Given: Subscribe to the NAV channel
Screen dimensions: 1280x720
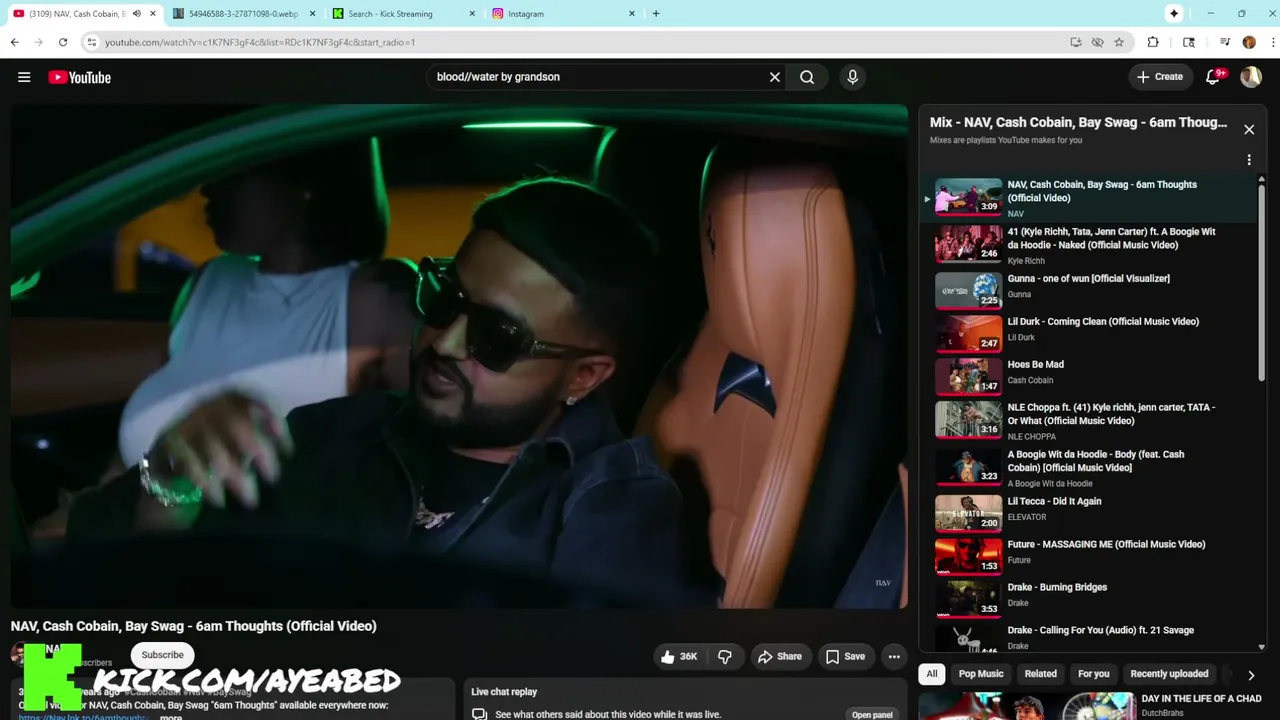Looking at the screenshot, I should coord(162,655).
